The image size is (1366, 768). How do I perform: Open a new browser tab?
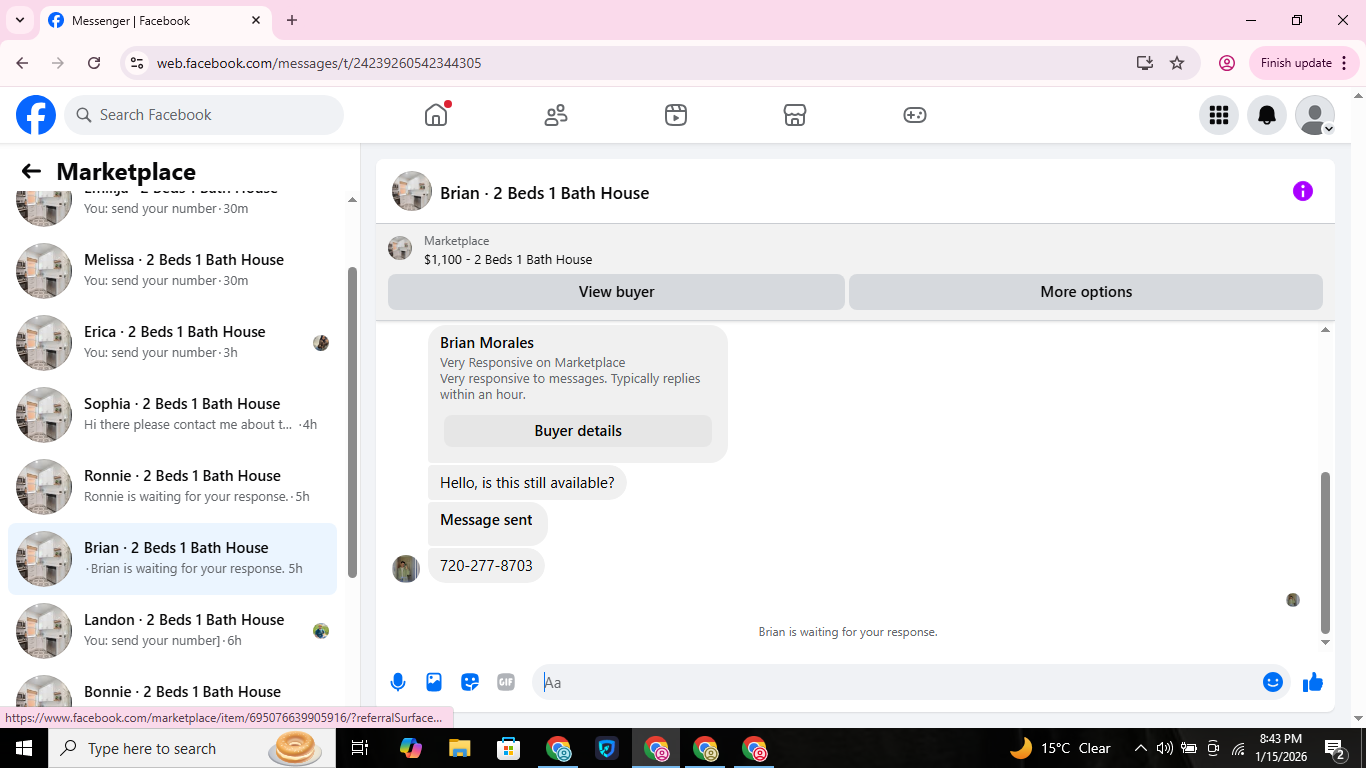[x=292, y=20]
